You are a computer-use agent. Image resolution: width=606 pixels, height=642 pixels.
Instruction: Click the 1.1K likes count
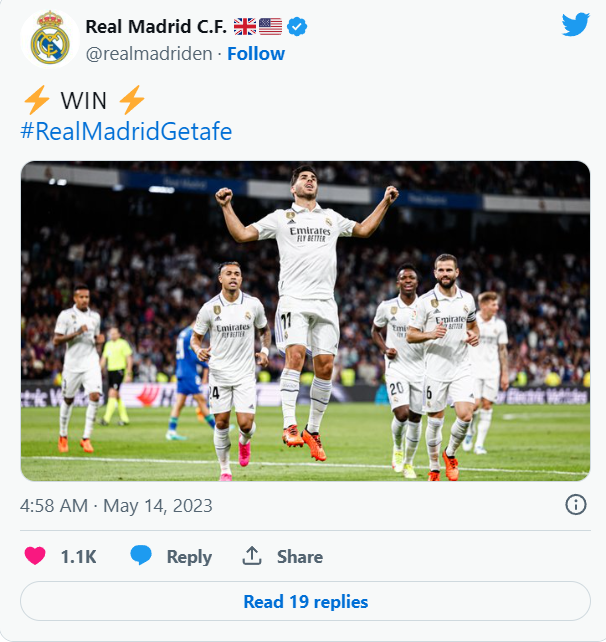pos(78,557)
